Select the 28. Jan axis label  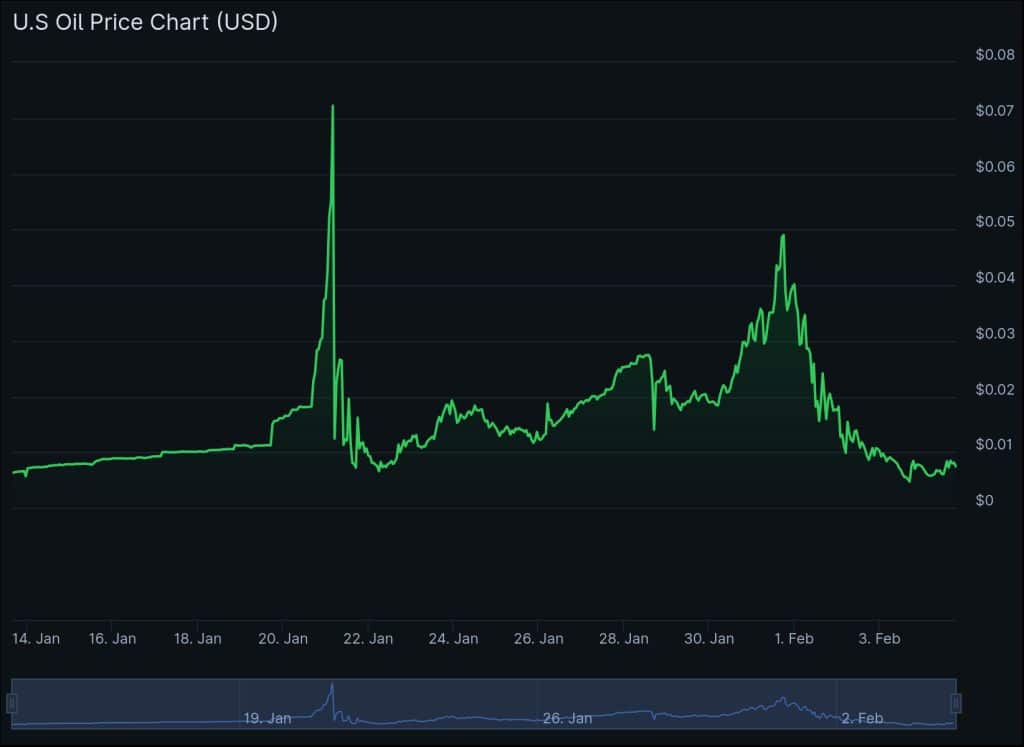pos(626,638)
